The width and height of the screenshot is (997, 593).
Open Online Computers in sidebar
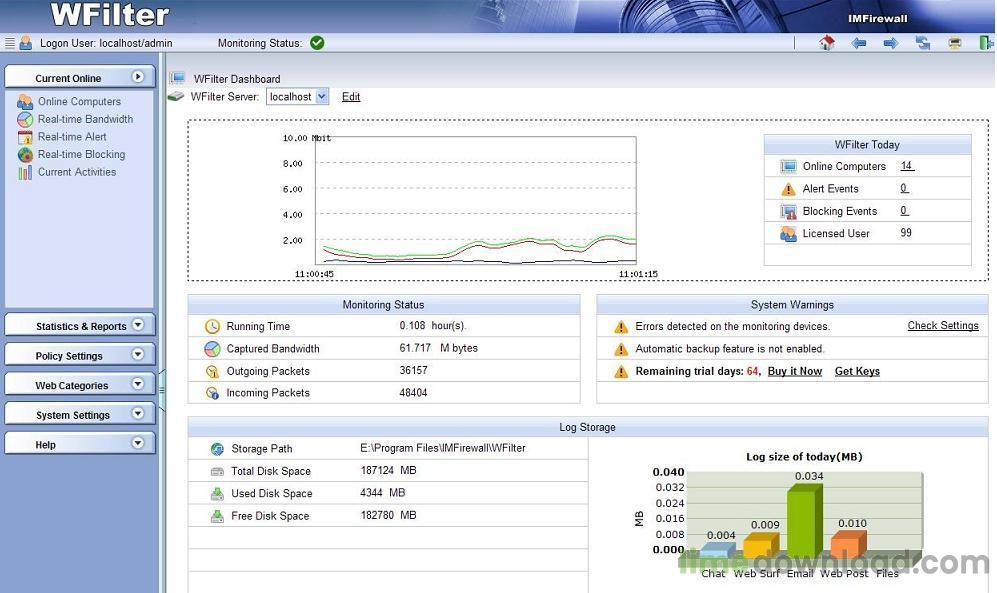[x=79, y=101]
